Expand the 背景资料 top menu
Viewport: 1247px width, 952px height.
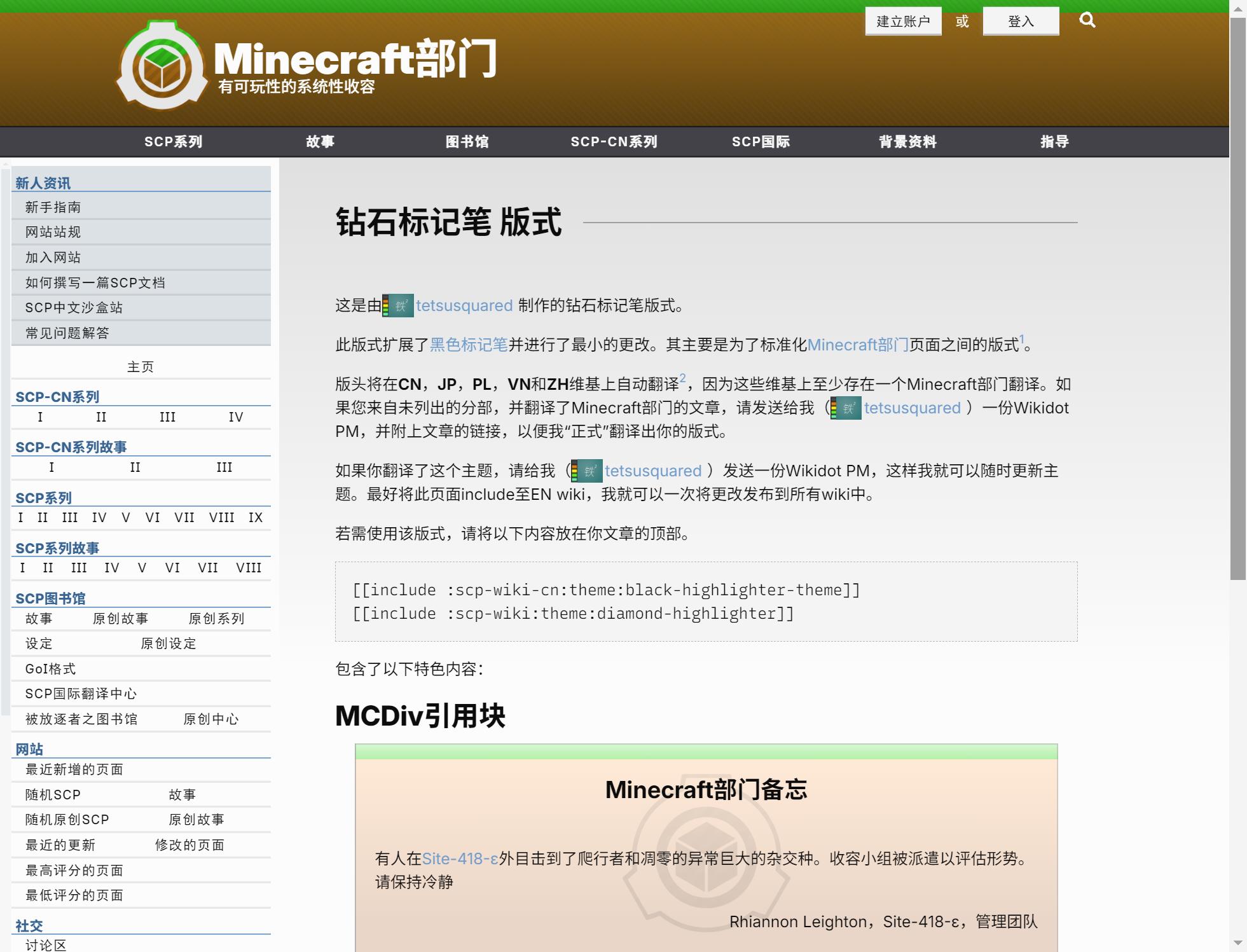click(907, 142)
